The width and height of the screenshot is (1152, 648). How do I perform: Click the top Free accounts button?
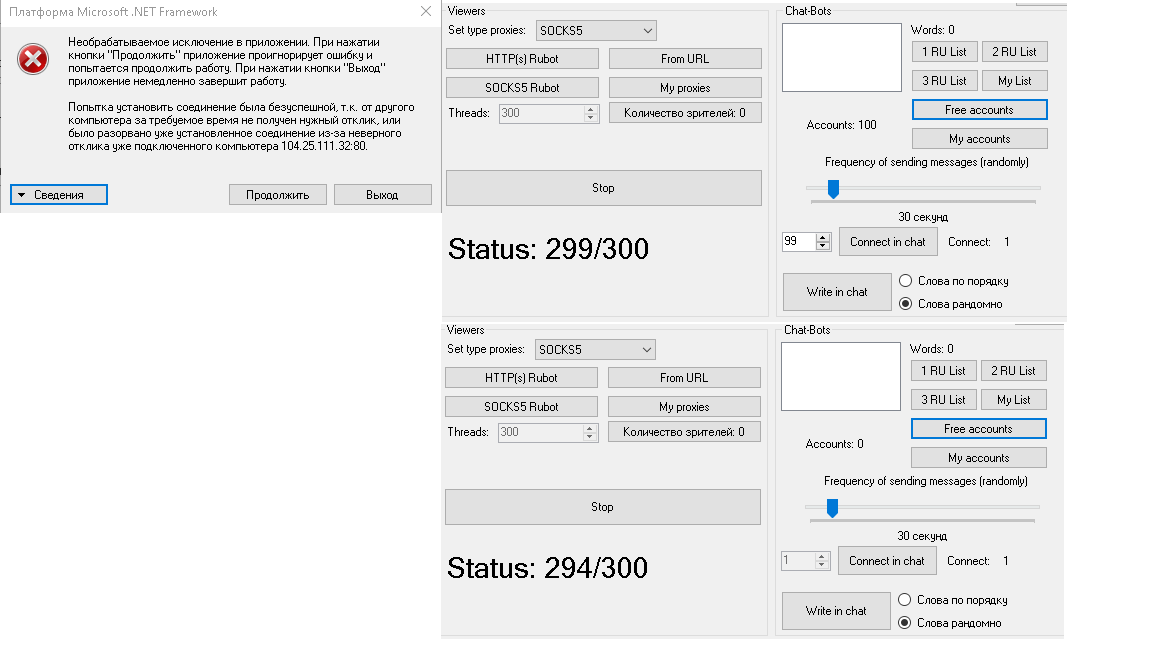[x=979, y=110]
